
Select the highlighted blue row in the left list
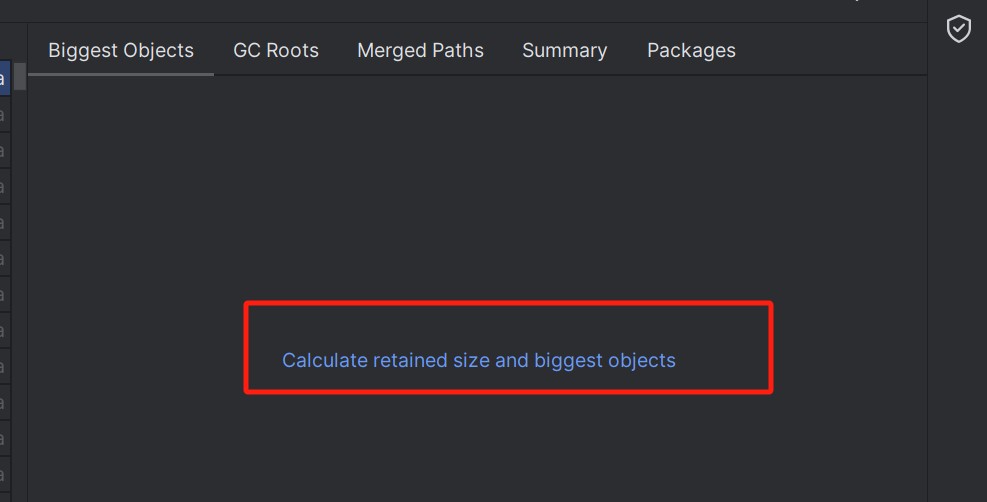pos(4,78)
